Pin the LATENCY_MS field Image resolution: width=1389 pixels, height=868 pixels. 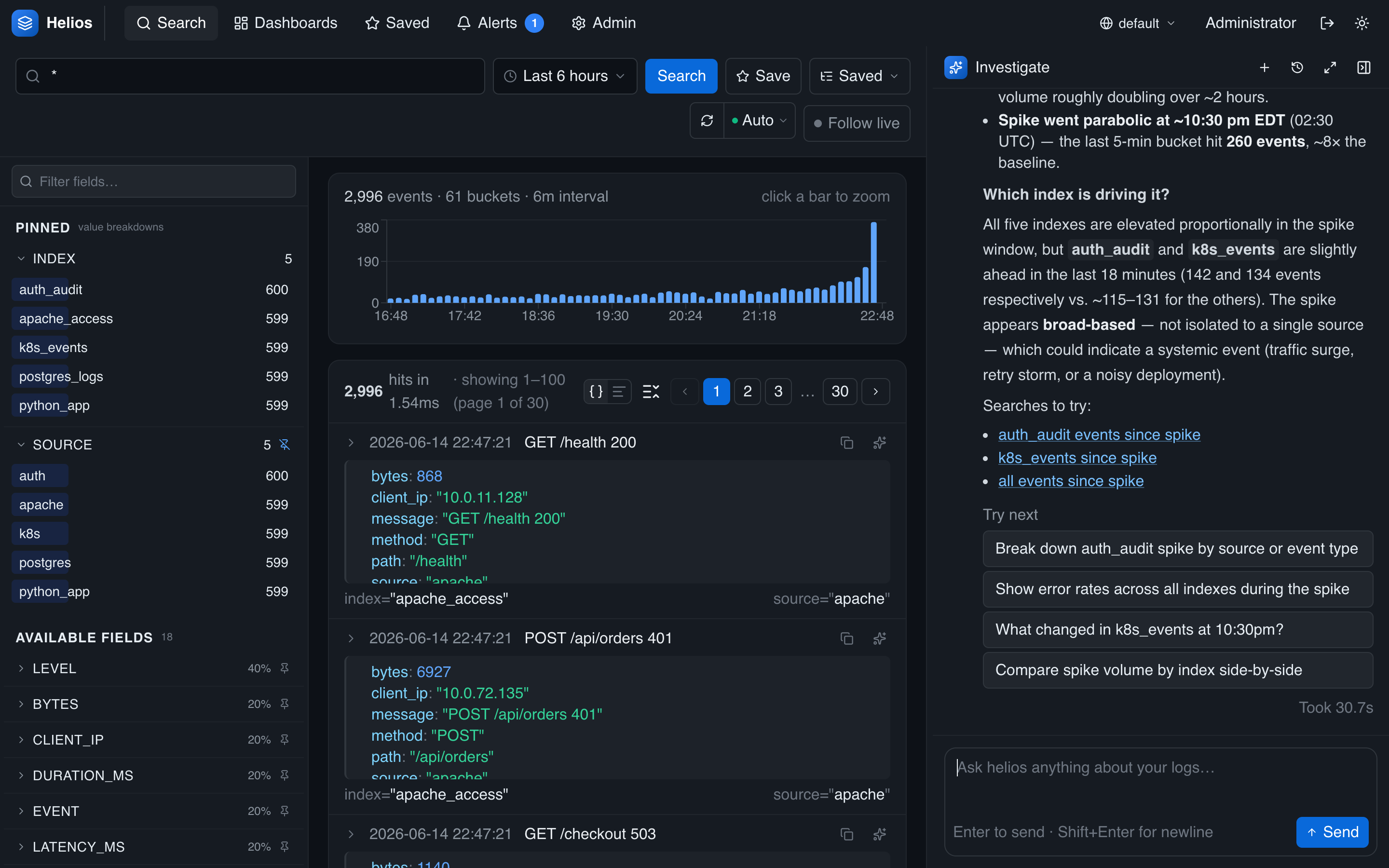tap(285, 846)
